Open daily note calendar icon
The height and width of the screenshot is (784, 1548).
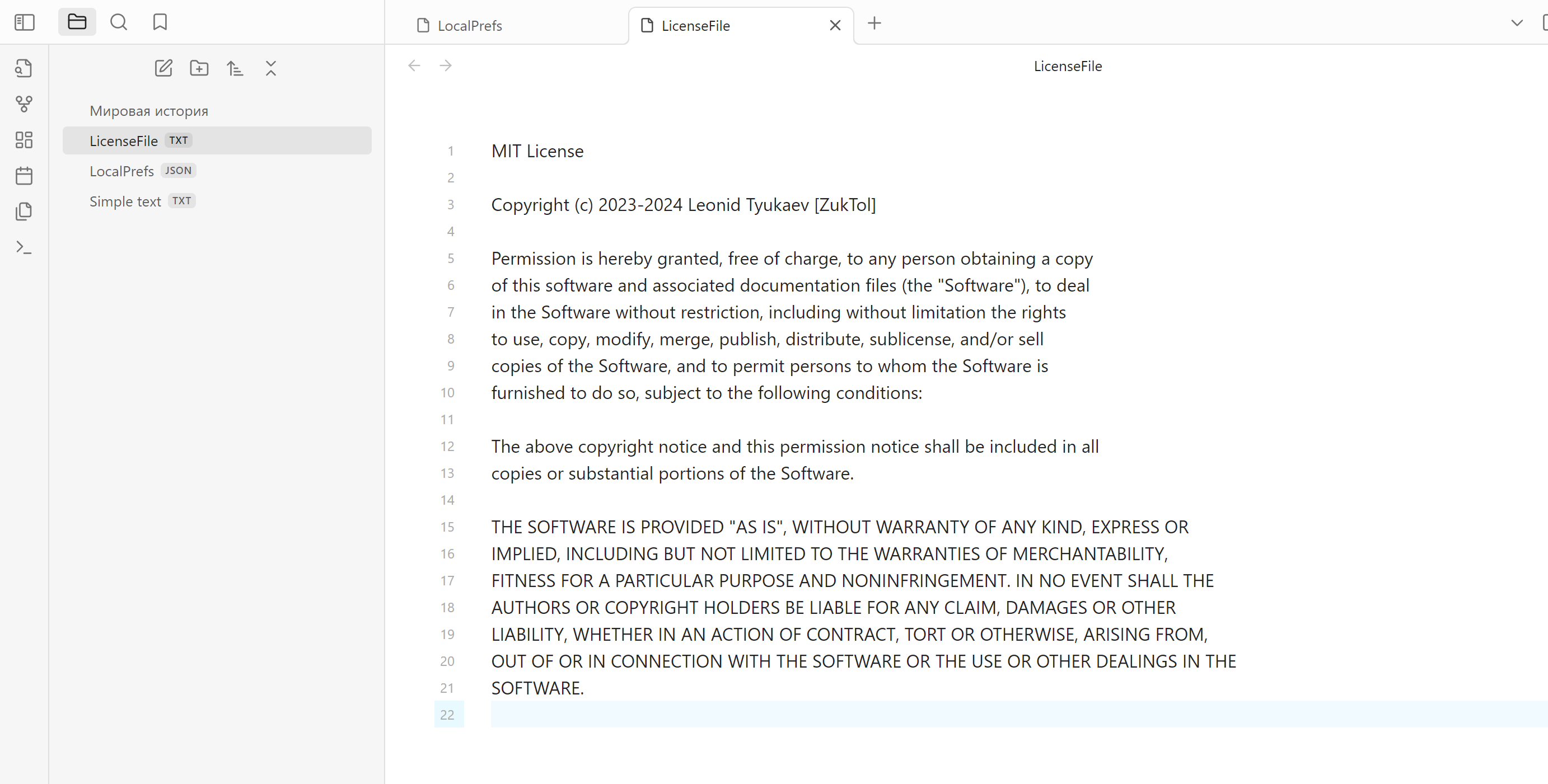[x=24, y=176]
